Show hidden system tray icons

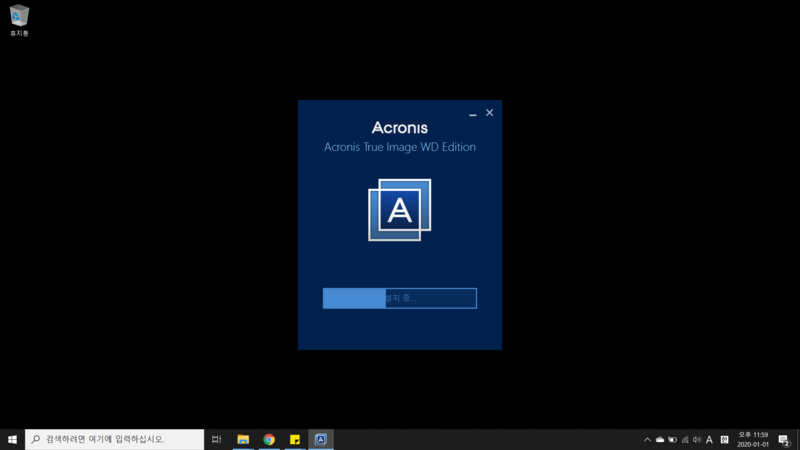647,439
